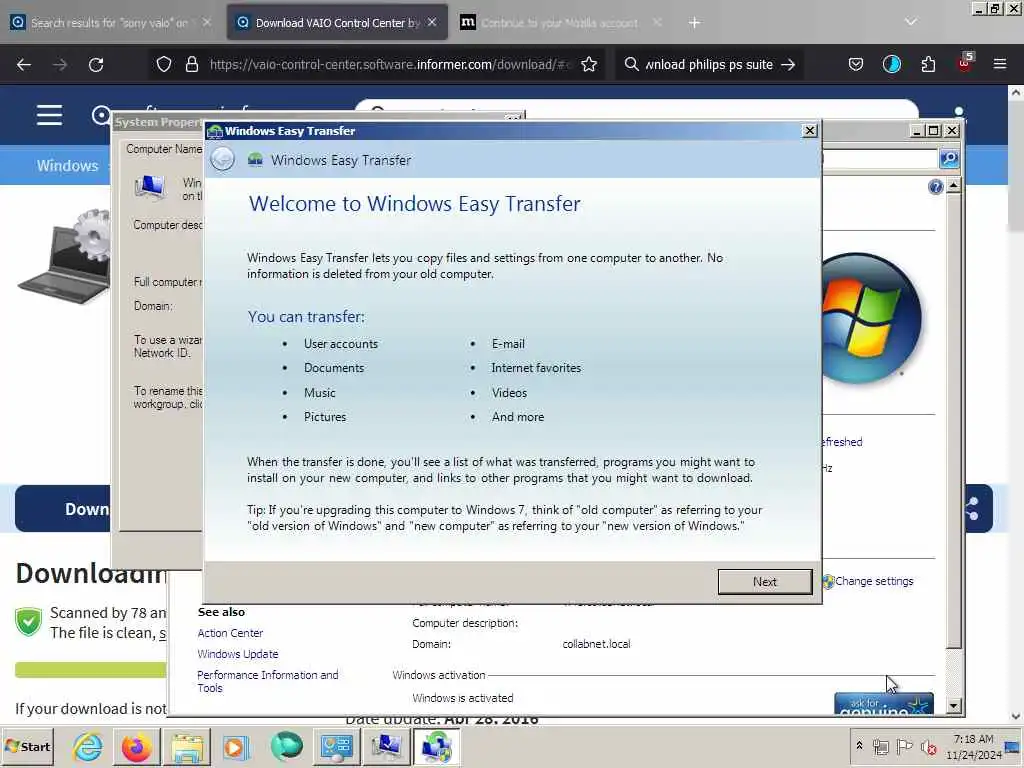Click the muted volume tray icon

coord(928,746)
